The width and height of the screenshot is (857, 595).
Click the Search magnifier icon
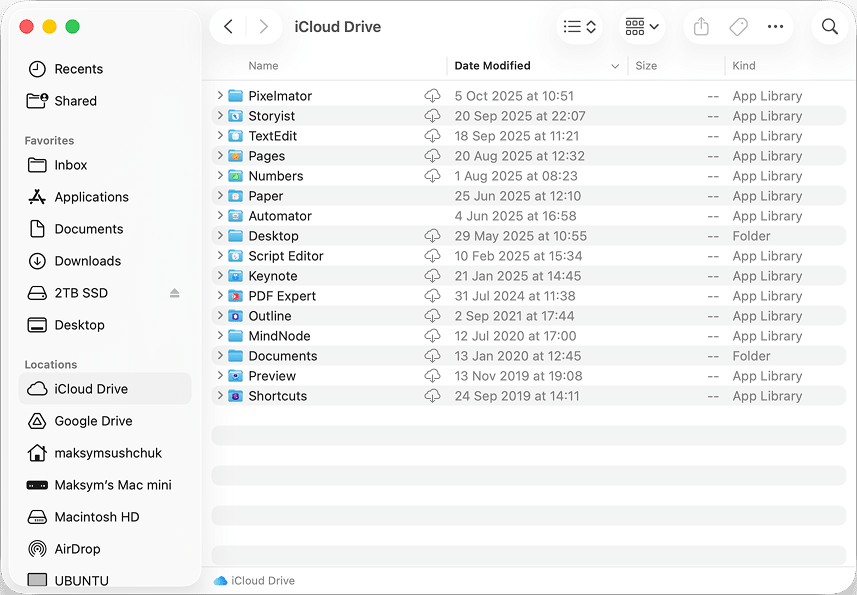tap(829, 27)
